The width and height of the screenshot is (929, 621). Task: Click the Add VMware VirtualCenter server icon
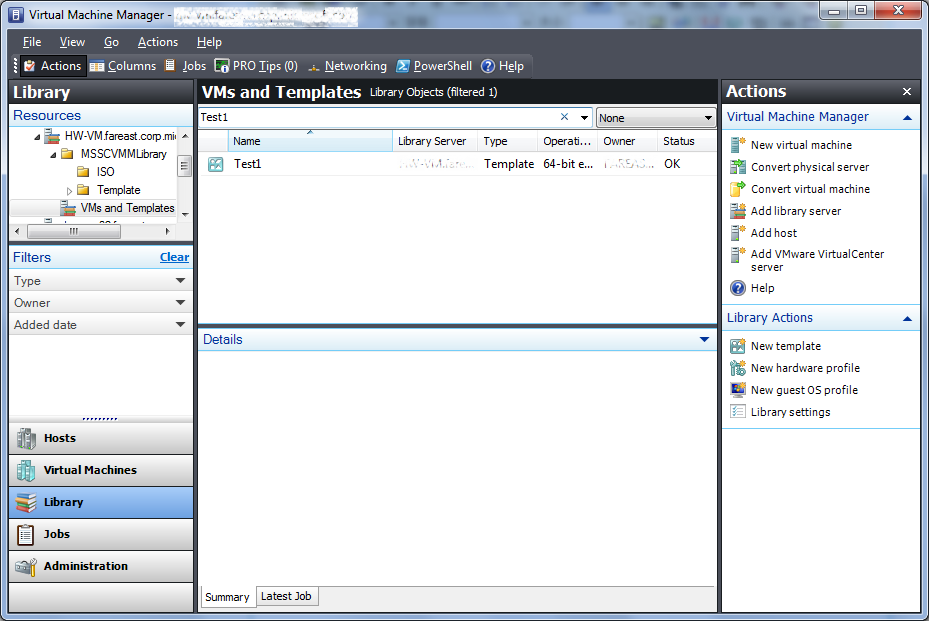pos(738,255)
